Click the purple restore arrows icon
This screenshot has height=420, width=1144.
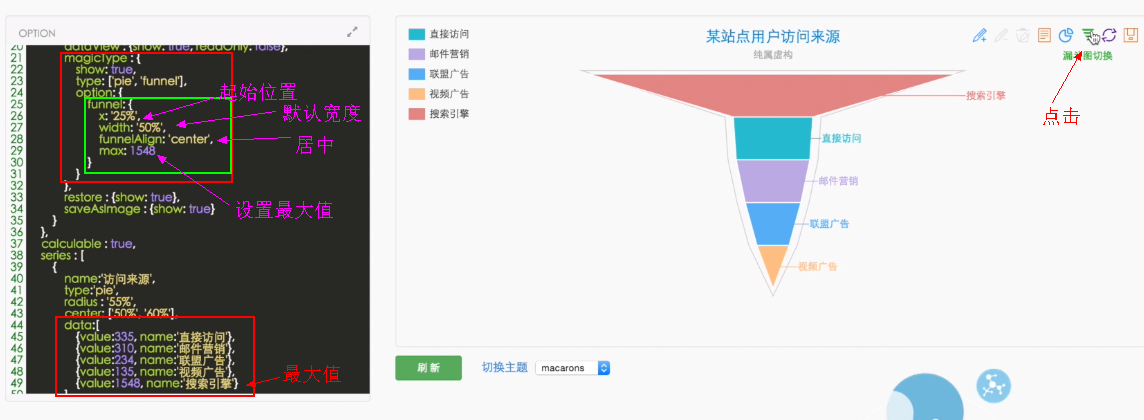coord(1109,35)
